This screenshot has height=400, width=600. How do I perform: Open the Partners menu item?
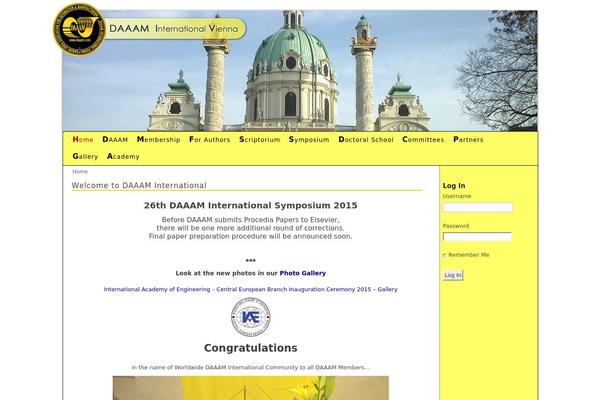click(x=468, y=139)
